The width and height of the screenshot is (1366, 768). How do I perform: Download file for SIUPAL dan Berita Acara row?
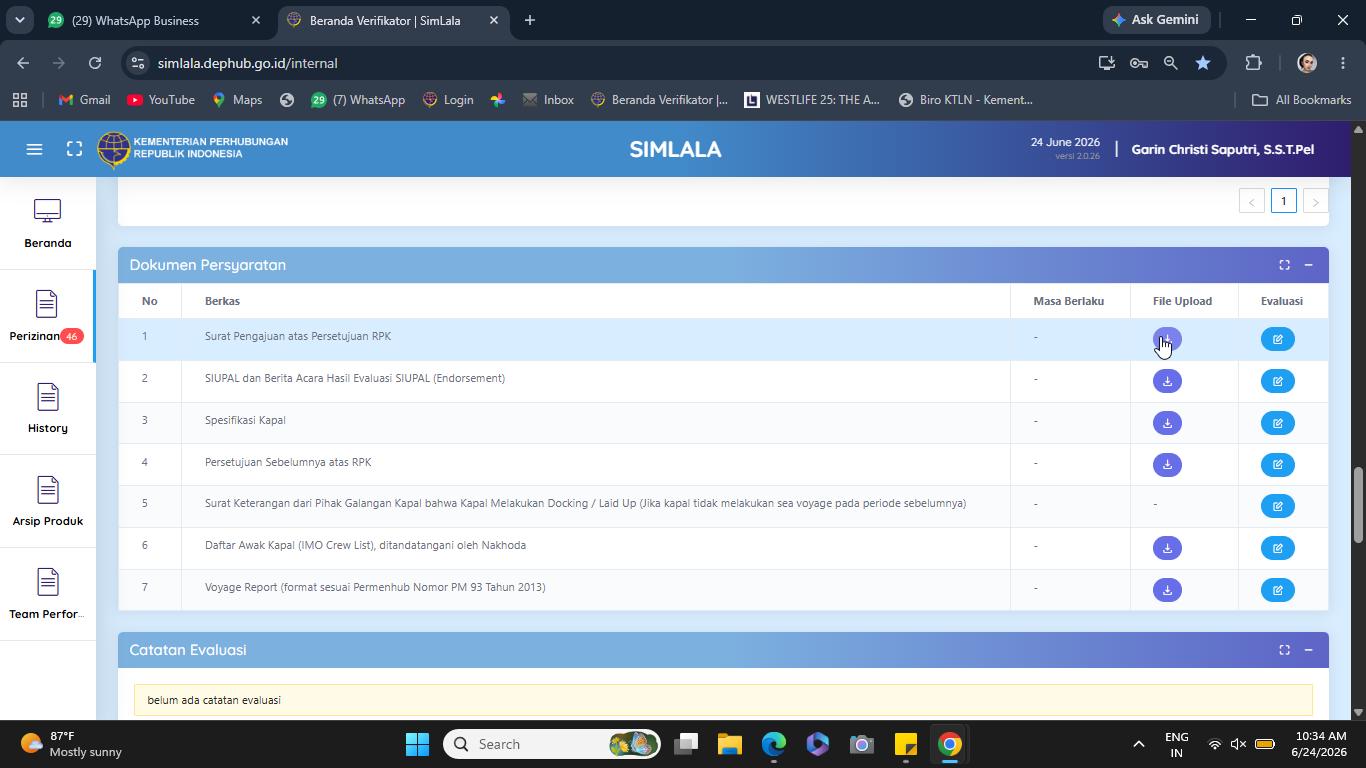[1167, 381]
